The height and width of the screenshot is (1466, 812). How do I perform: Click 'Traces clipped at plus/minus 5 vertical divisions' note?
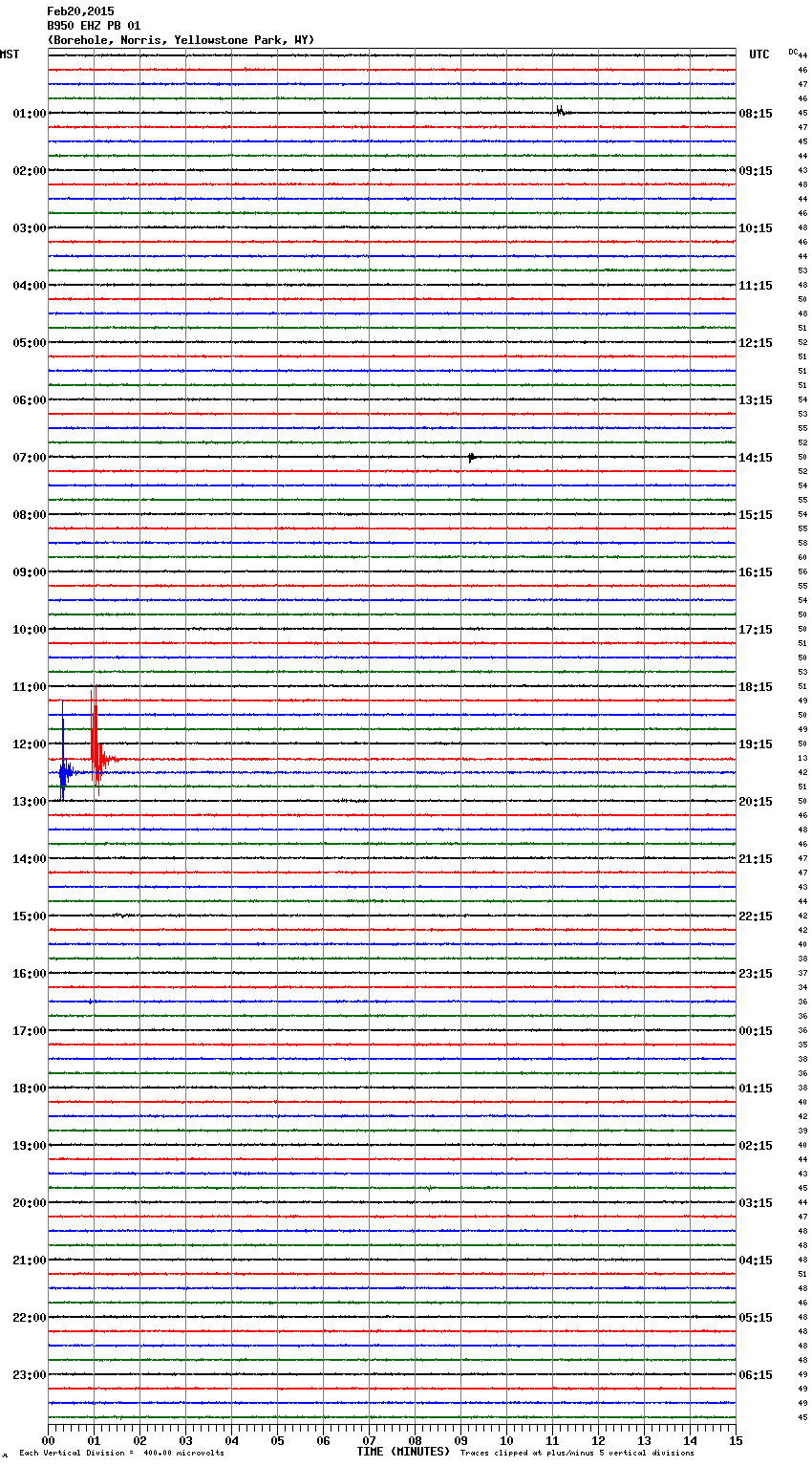577,1454
